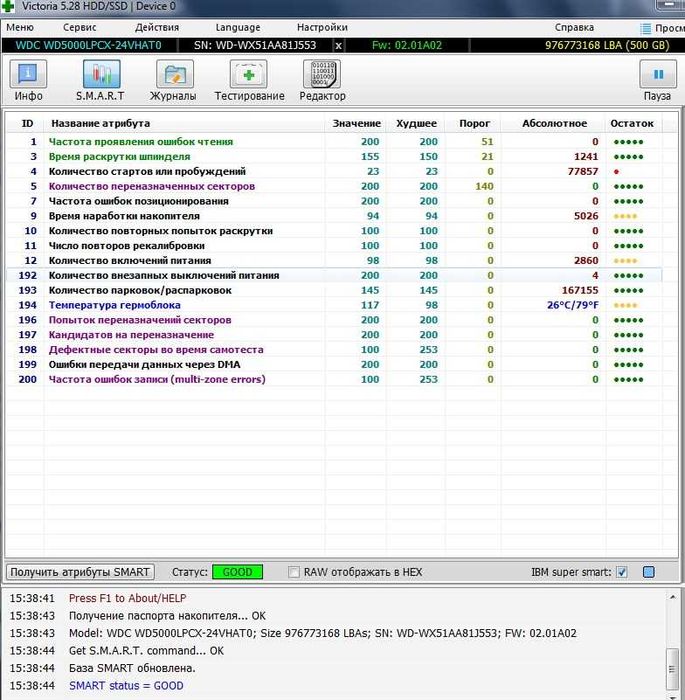Viewport: 685px width, 700px height.
Task: Open the Инфо drive passport icon
Action: click(28, 74)
